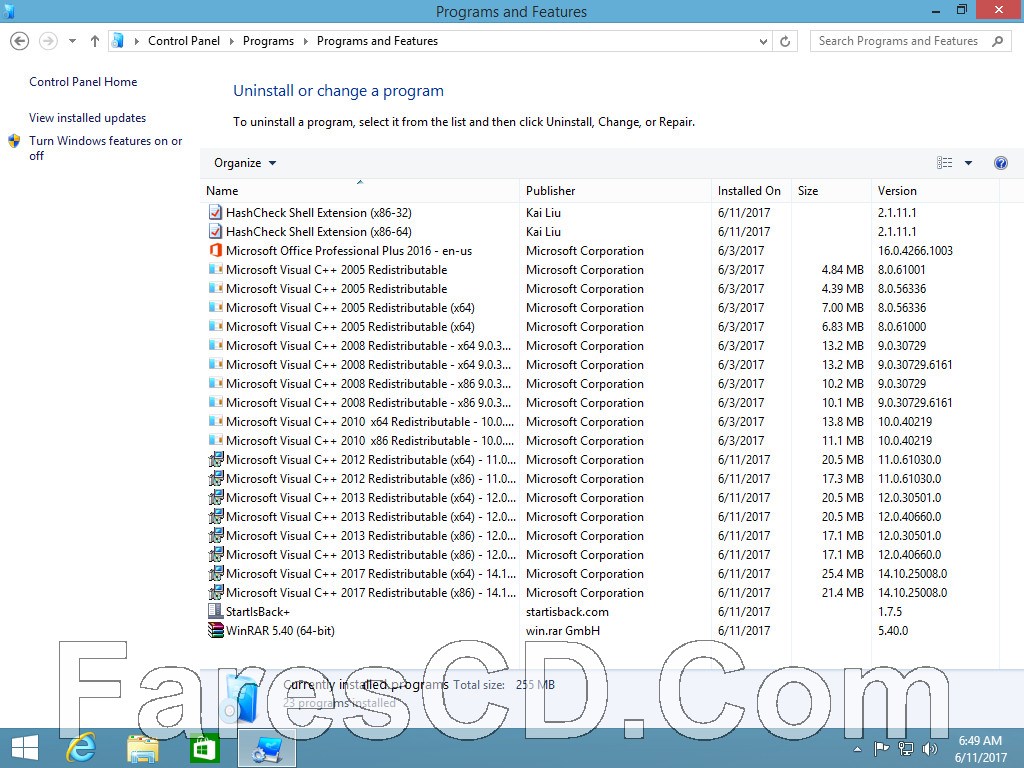Select the StartIsBack+ program icon
This screenshot has width=1024, height=768.
[215, 611]
